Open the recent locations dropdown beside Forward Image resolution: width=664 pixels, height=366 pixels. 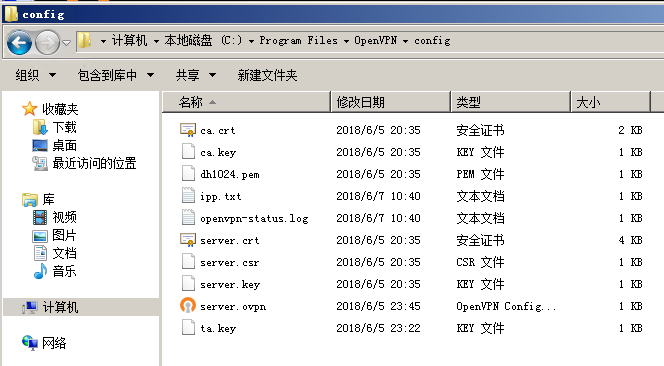pyautogui.click(x=66, y=42)
